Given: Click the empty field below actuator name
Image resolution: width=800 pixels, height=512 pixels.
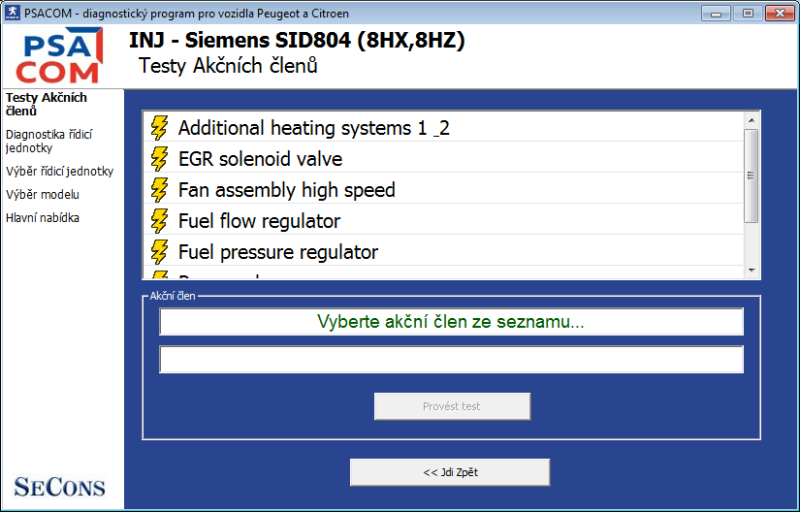Looking at the screenshot, I should pyautogui.click(x=451, y=359).
